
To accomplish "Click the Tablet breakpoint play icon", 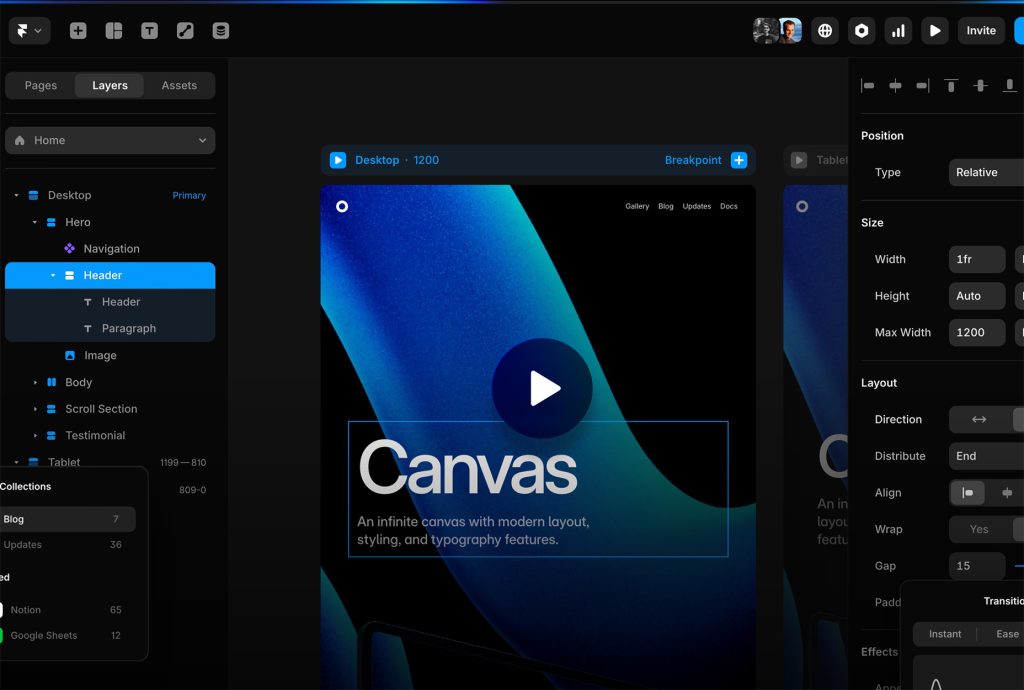I will click(799, 160).
